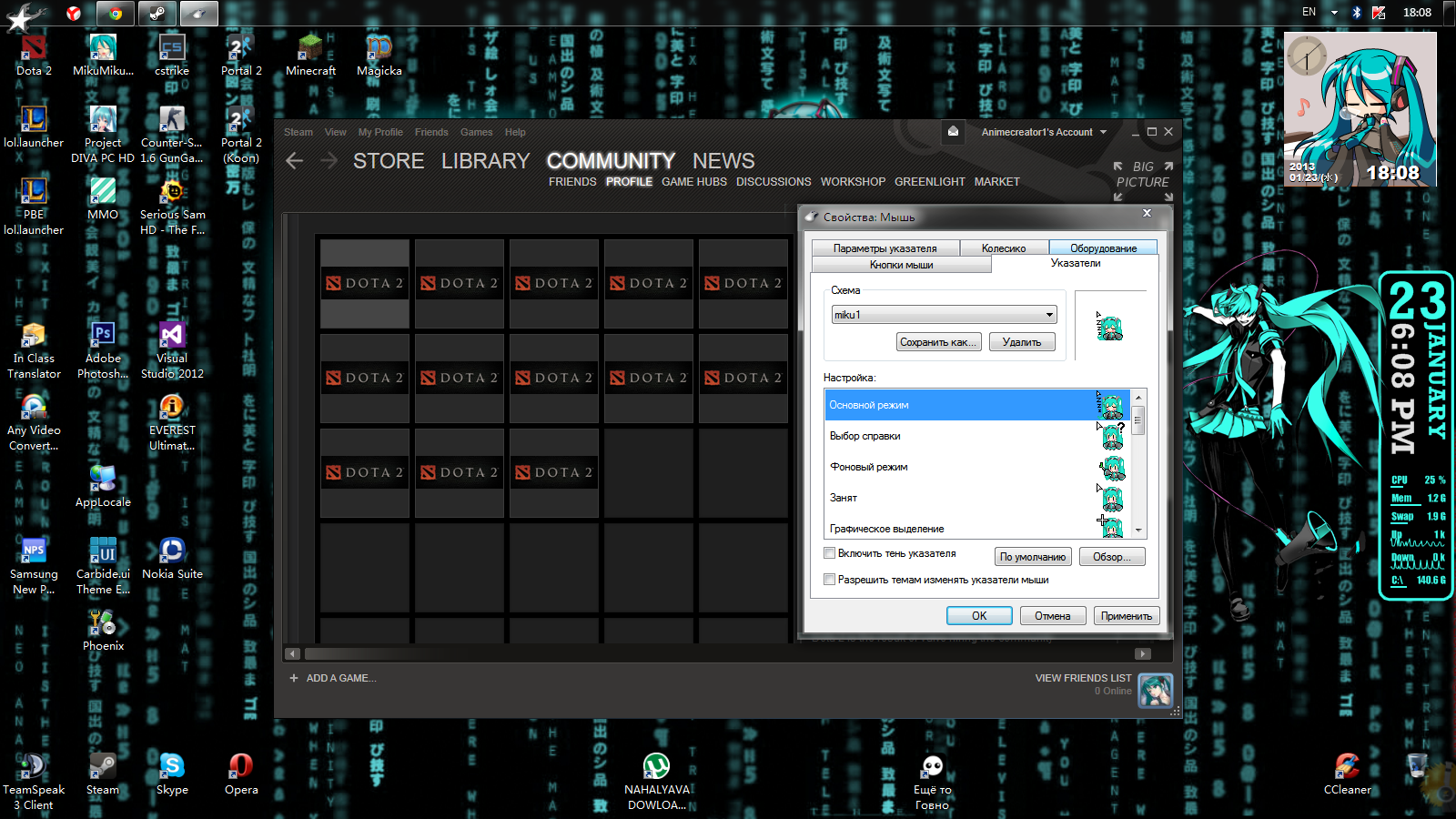The height and width of the screenshot is (819, 1456).
Task: Click OK in mouse properties
Action: pyautogui.click(x=979, y=616)
